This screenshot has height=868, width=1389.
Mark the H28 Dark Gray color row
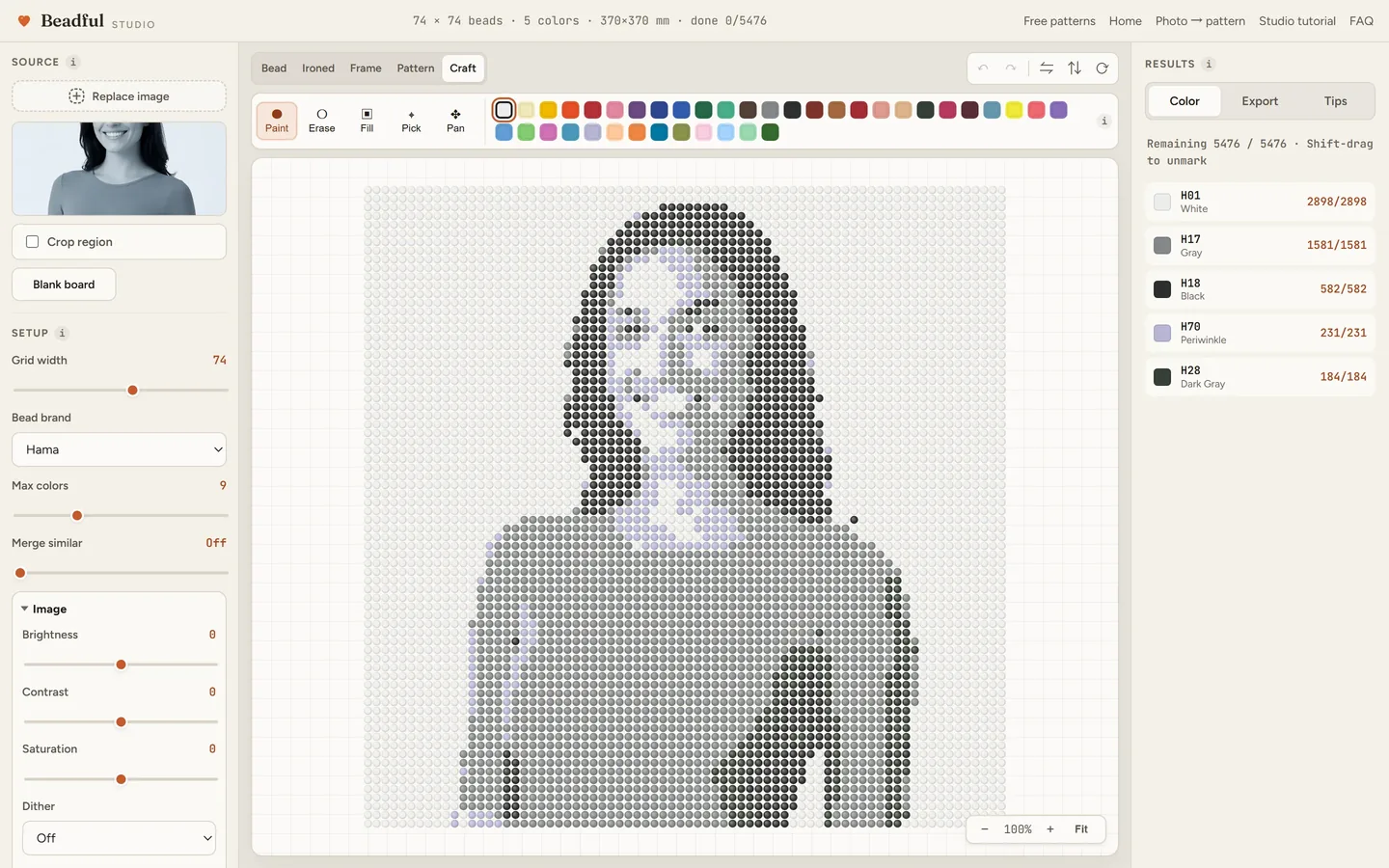[x=1260, y=377]
